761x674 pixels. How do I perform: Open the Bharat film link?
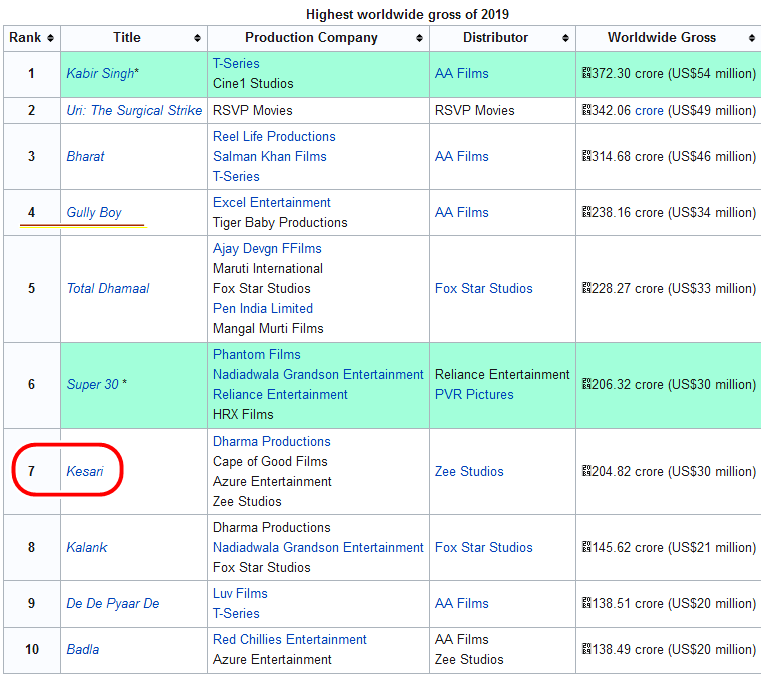pyautogui.click(x=85, y=156)
